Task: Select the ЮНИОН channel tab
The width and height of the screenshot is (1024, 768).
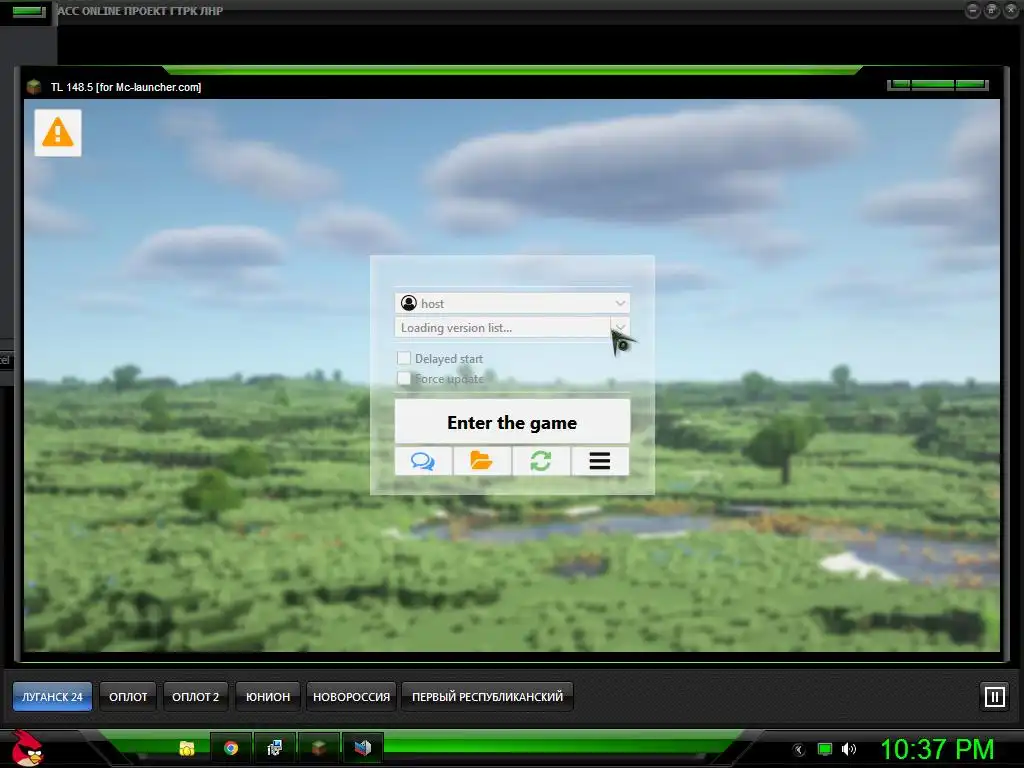Action: click(x=268, y=697)
